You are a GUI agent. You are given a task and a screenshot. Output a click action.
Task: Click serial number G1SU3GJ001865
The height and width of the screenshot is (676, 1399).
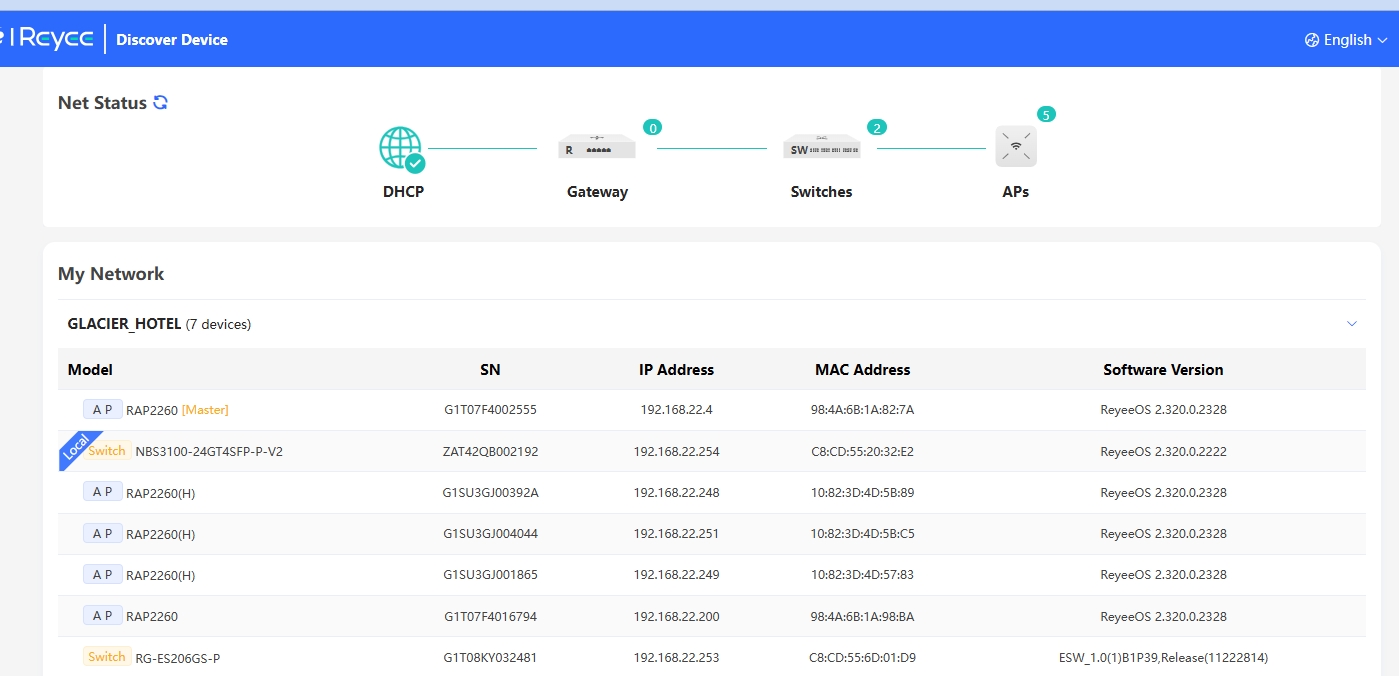pyautogui.click(x=490, y=574)
